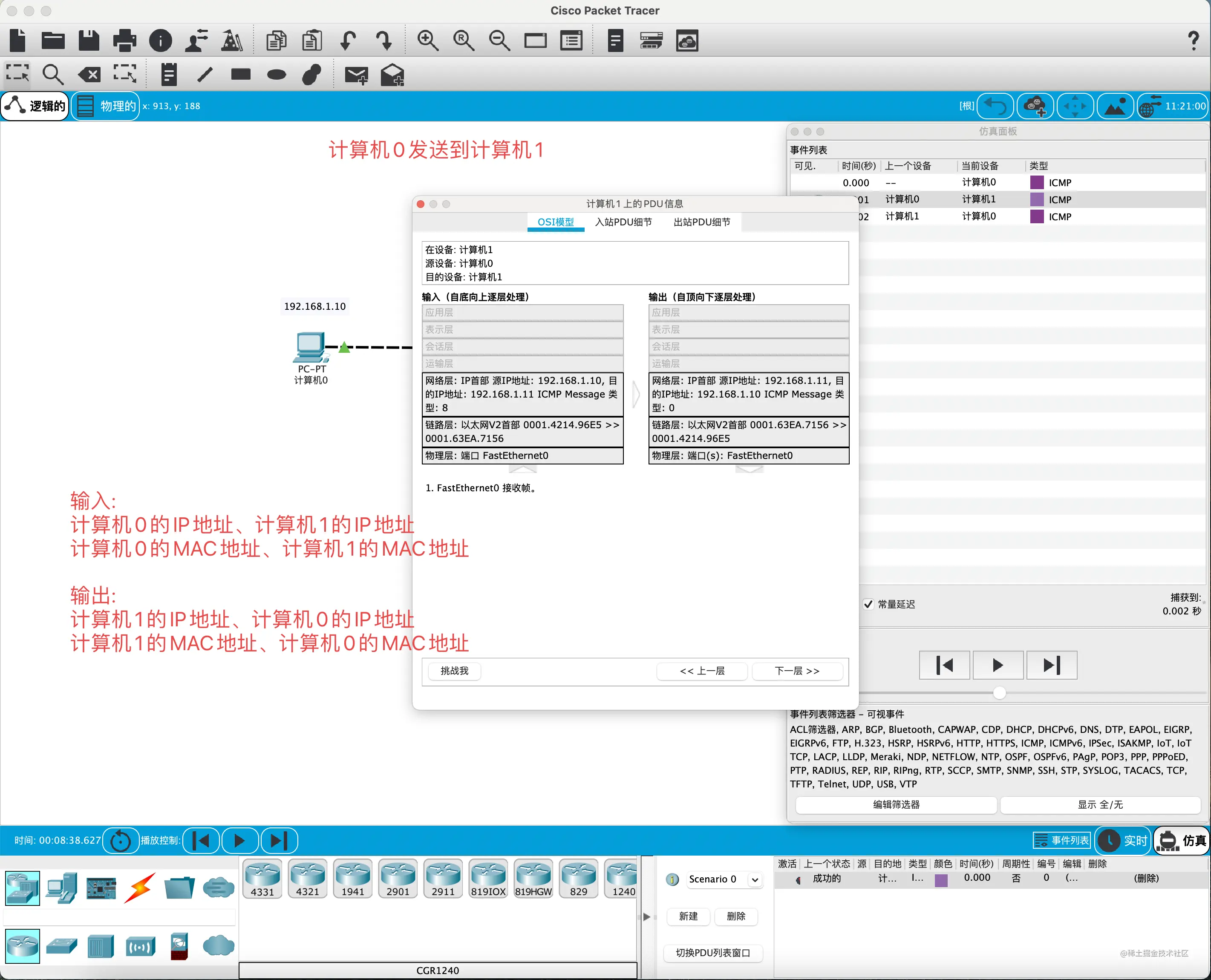Click the New file icon
This screenshot has height=980, width=1211.
click(x=18, y=40)
